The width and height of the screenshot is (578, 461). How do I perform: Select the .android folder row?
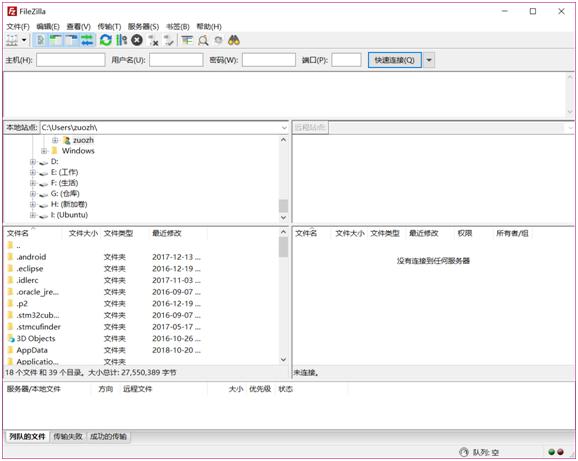142,257
